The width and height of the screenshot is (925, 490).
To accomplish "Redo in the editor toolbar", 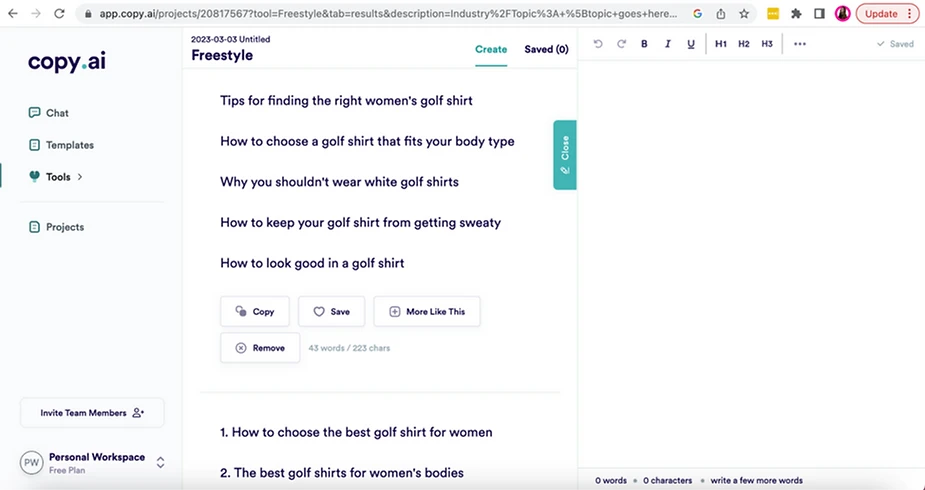I will tap(621, 44).
